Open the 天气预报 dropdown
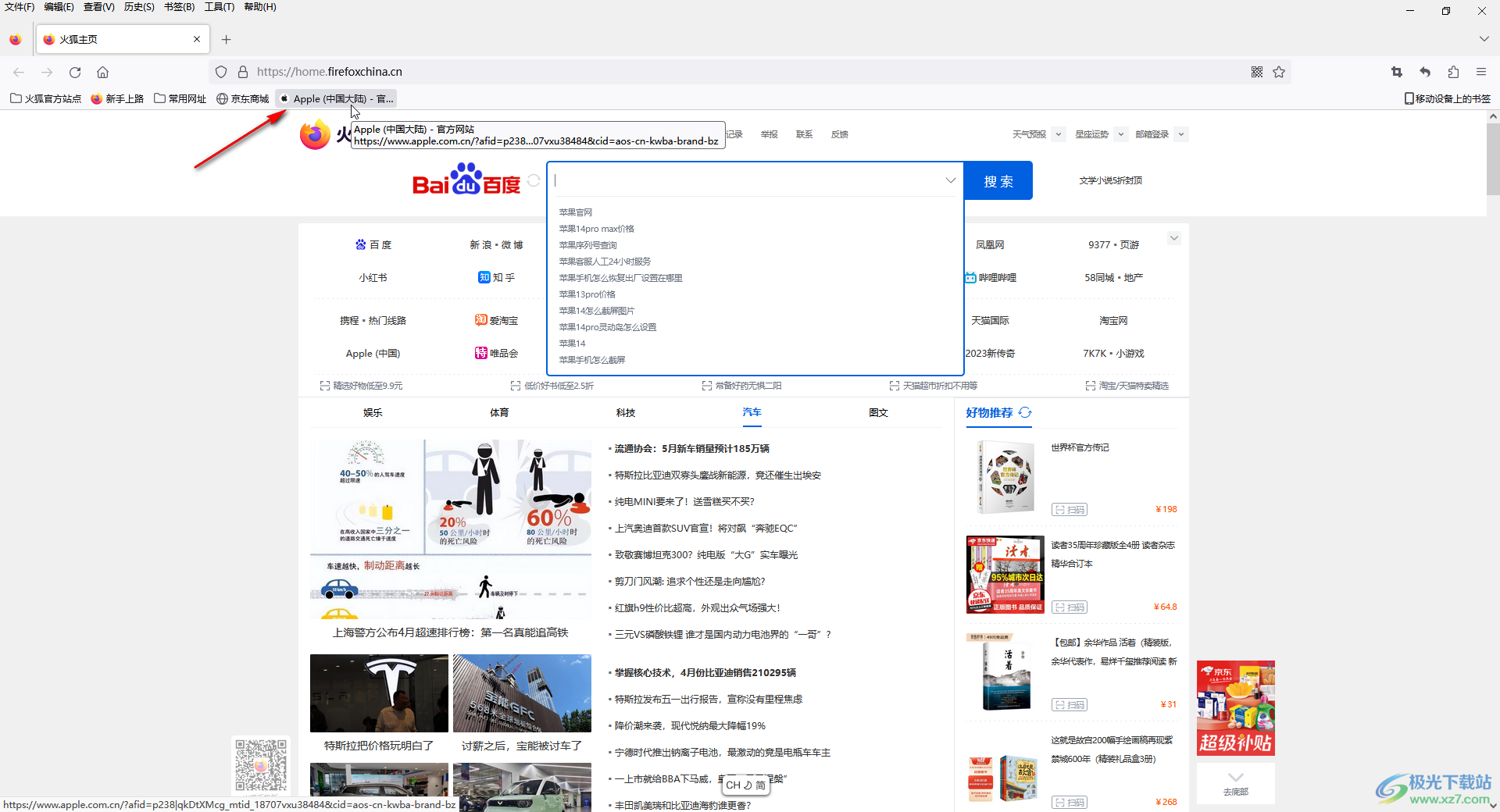The height and width of the screenshot is (812, 1500). (1058, 134)
